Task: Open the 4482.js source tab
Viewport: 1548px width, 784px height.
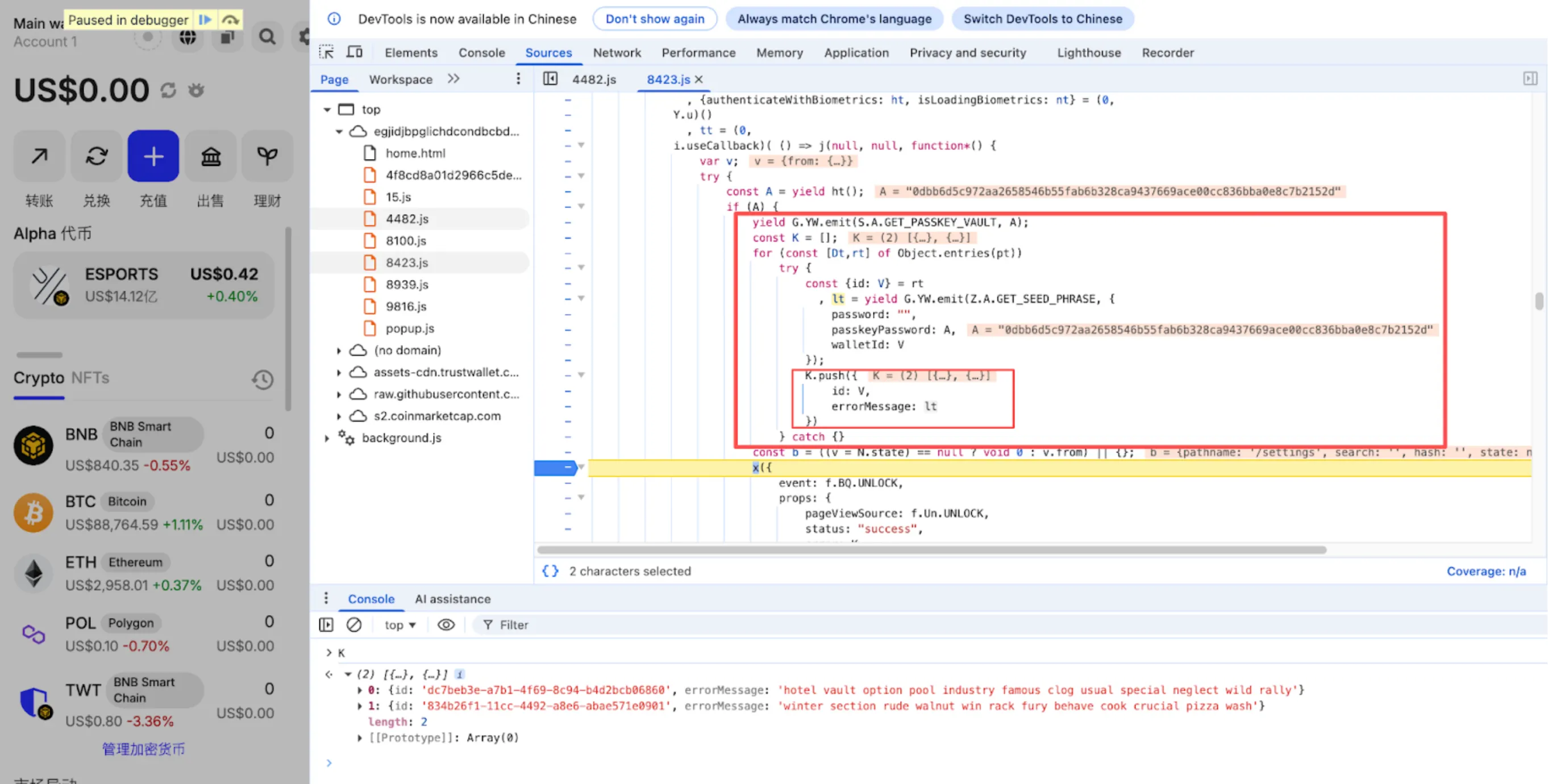Action: (x=594, y=79)
